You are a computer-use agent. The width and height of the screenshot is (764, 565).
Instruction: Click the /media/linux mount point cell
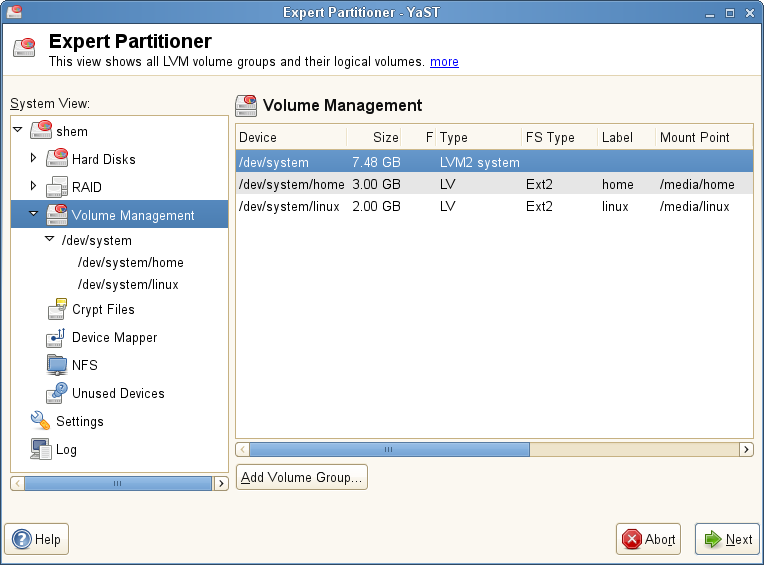pyautogui.click(x=694, y=207)
